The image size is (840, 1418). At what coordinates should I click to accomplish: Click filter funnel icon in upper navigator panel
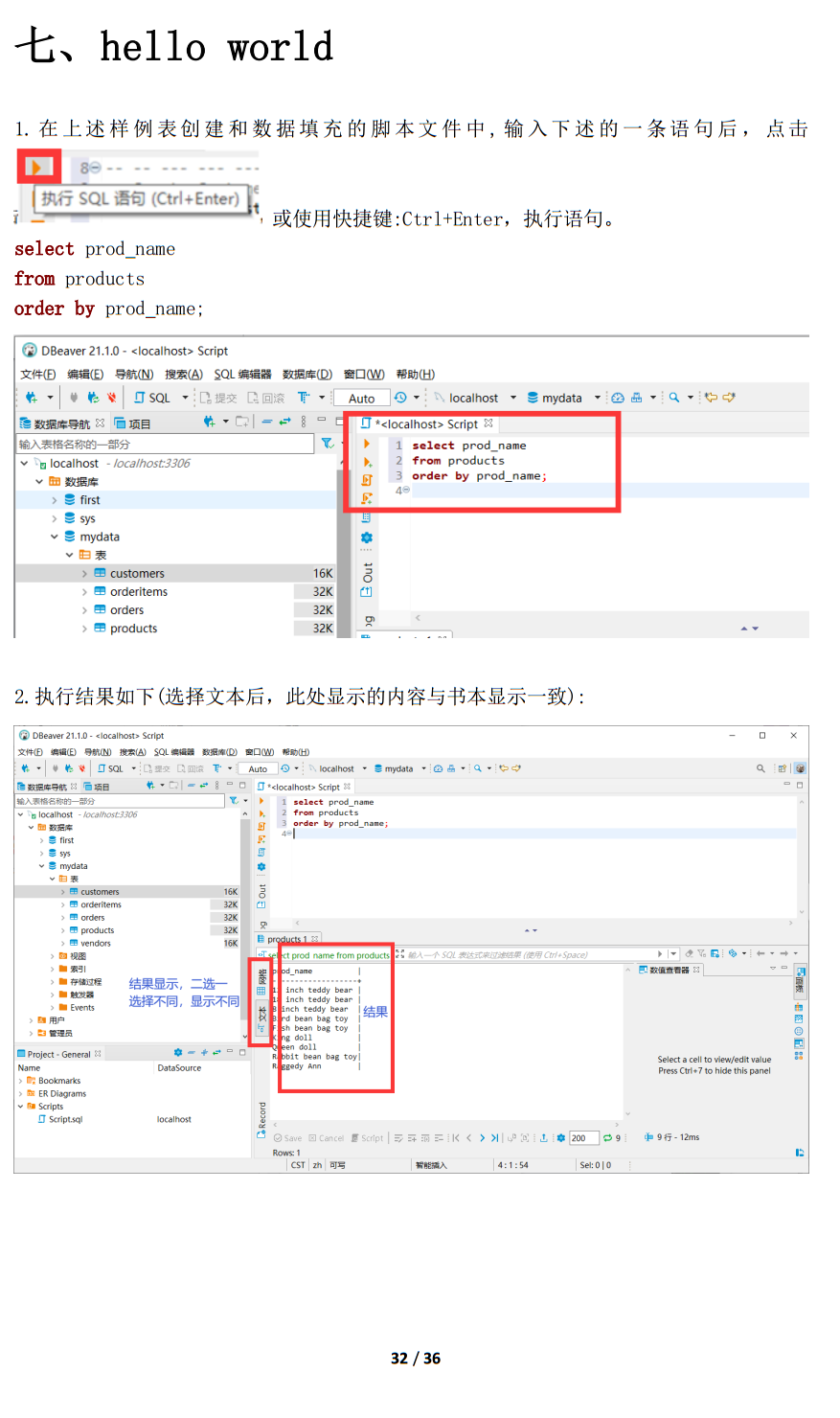point(328,443)
